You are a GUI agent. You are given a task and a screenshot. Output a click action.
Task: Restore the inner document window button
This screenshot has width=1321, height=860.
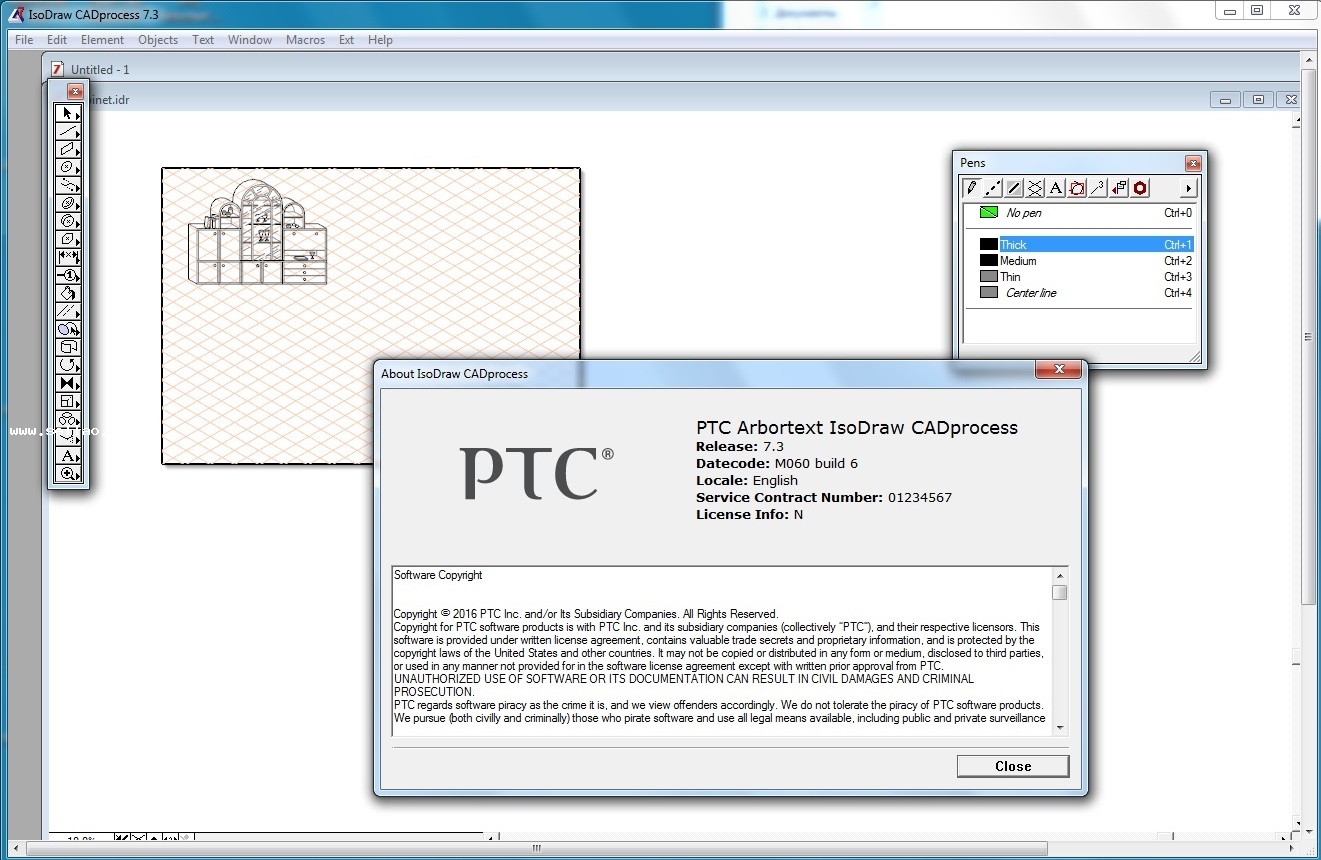point(1258,99)
